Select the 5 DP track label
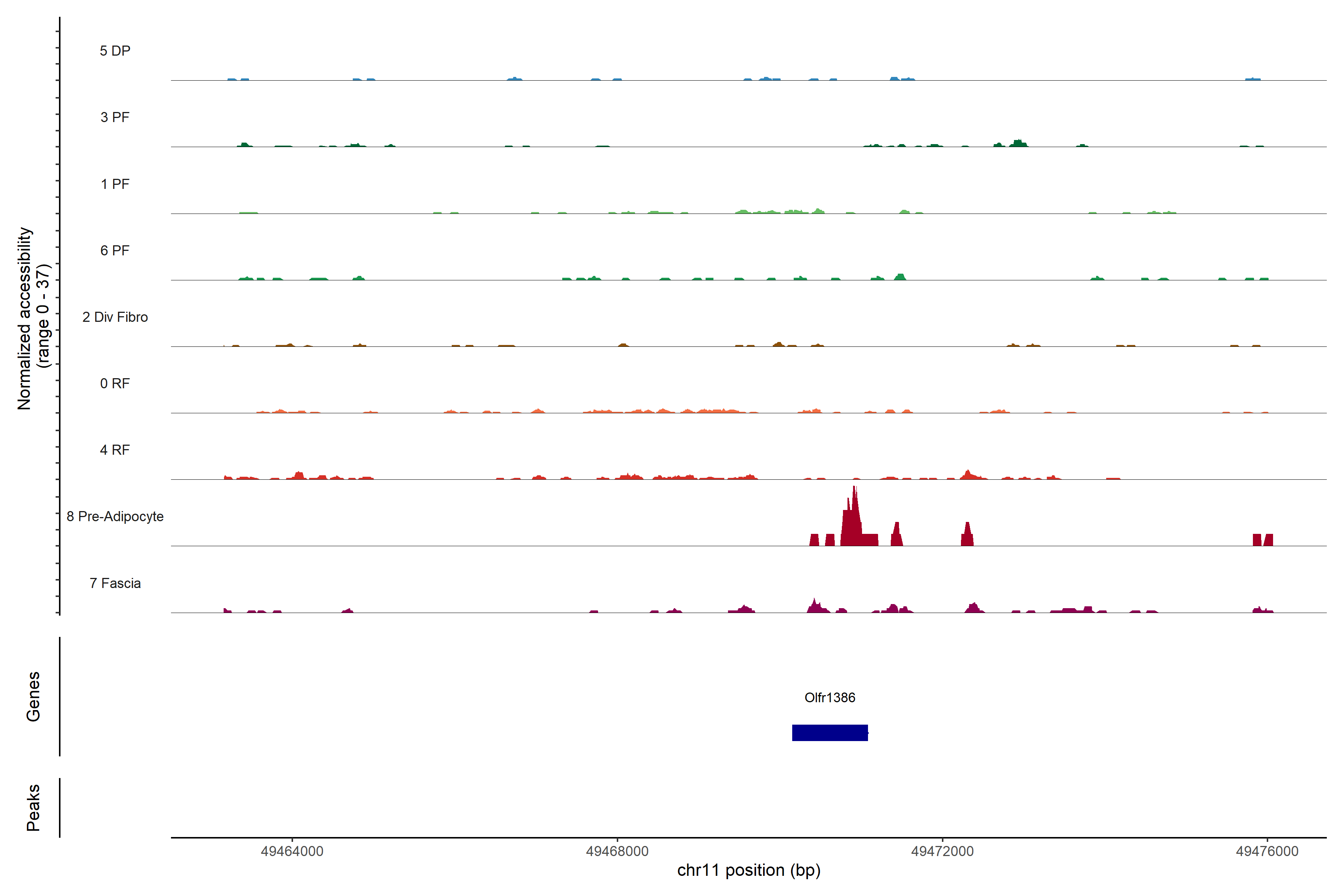Screen dimensions: 1344x896 pyautogui.click(x=115, y=51)
